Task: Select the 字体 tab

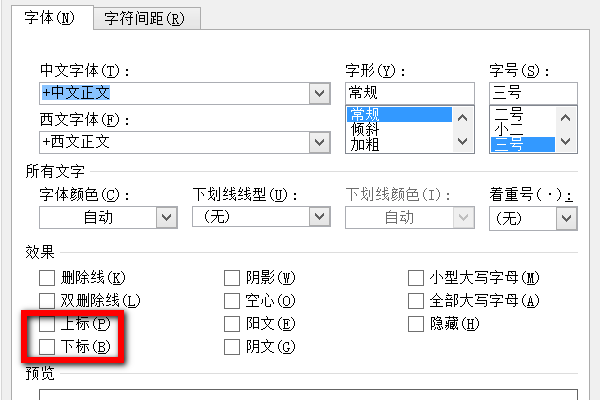Action: click(x=51, y=18)
